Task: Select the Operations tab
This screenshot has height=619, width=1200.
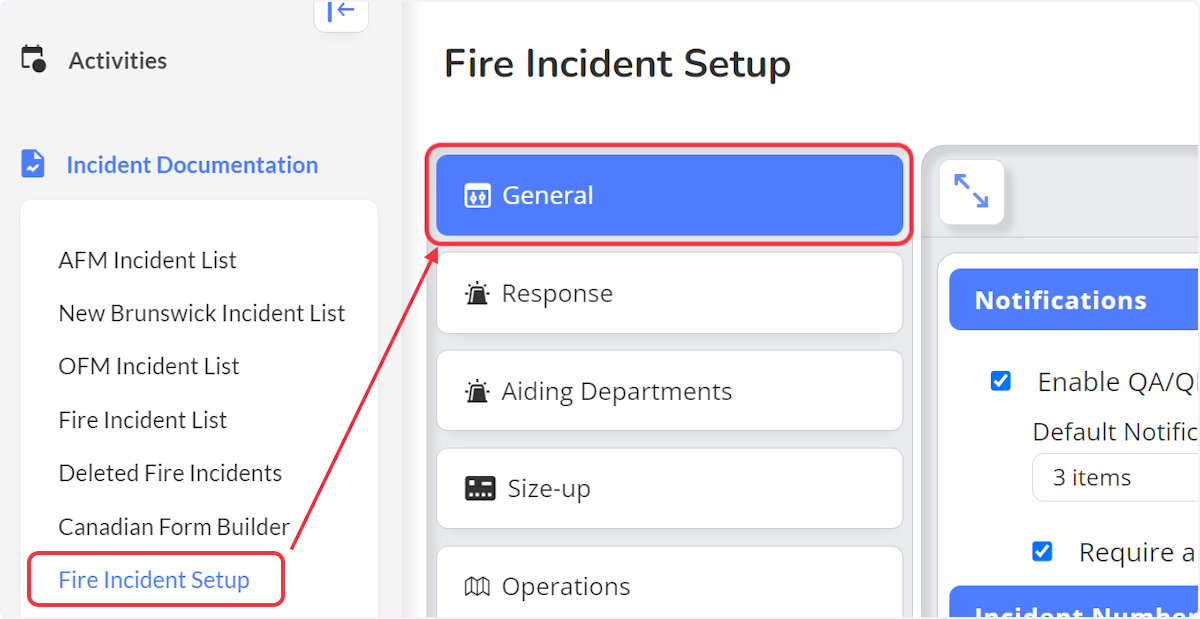Action: click(669, 583)
